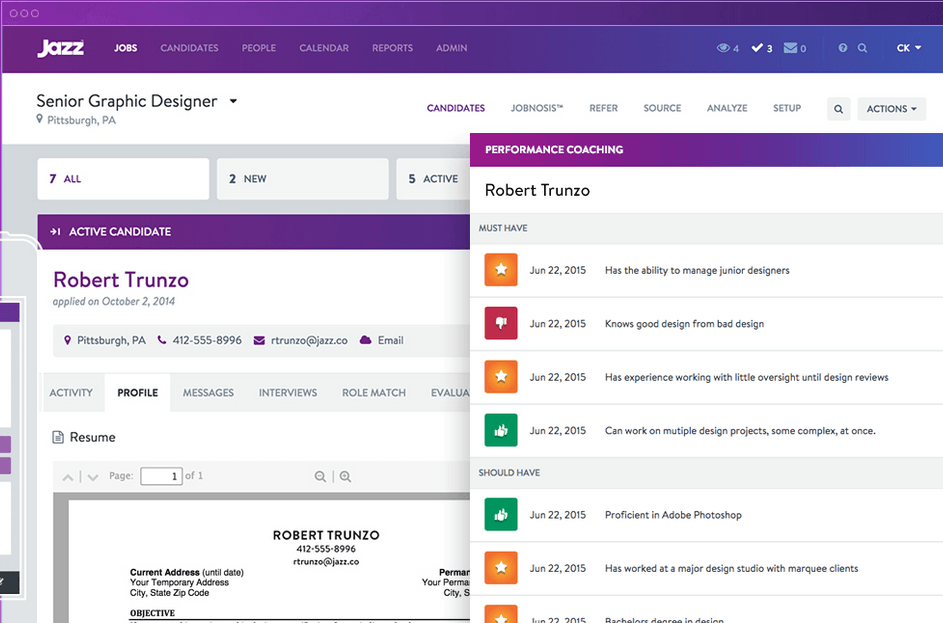Go to previous resume page arrow

coord(68,477)
